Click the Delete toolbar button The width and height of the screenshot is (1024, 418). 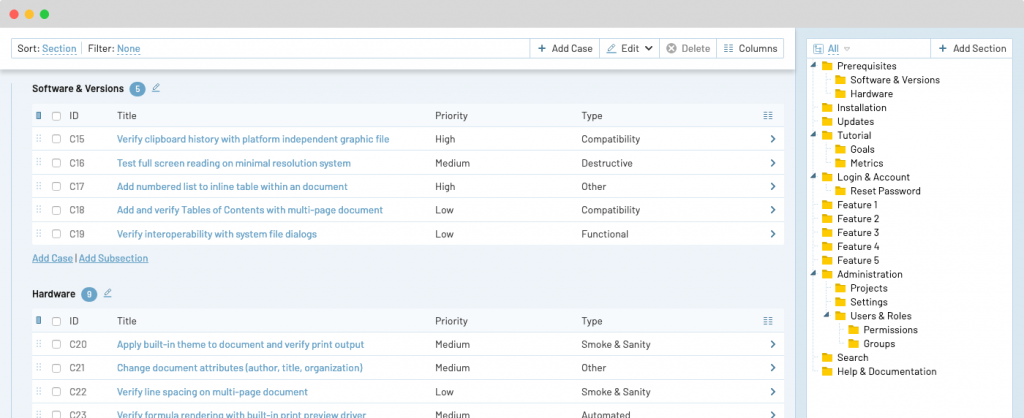click(x=688, y=48)
